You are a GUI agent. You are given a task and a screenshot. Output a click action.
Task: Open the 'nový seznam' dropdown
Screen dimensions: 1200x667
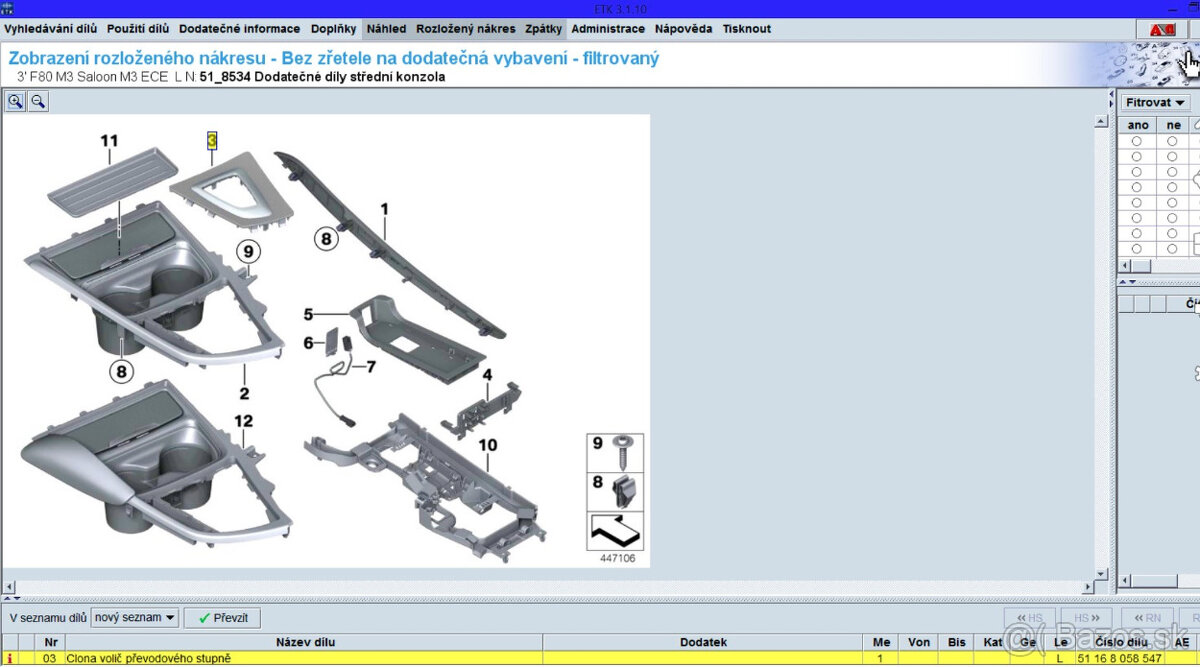pos(135,618)
